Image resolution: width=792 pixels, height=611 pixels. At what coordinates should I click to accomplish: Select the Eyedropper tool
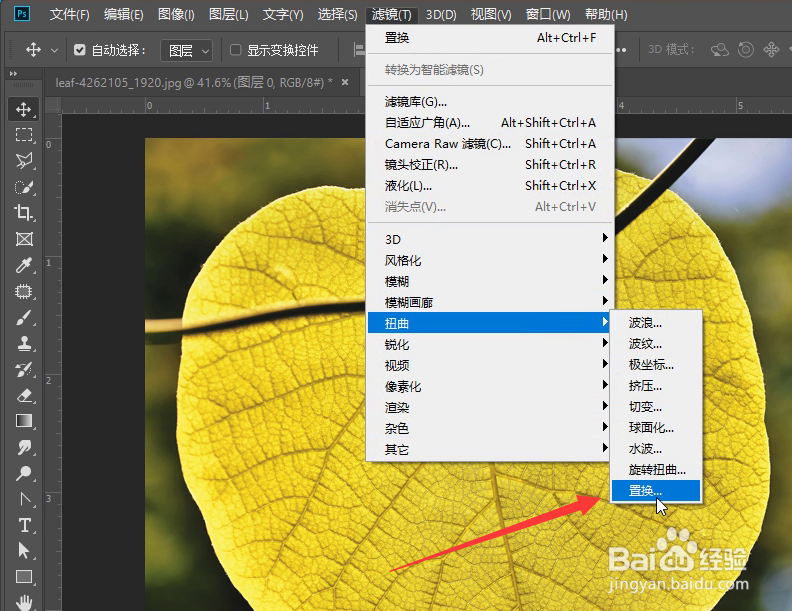coord(23,265)
